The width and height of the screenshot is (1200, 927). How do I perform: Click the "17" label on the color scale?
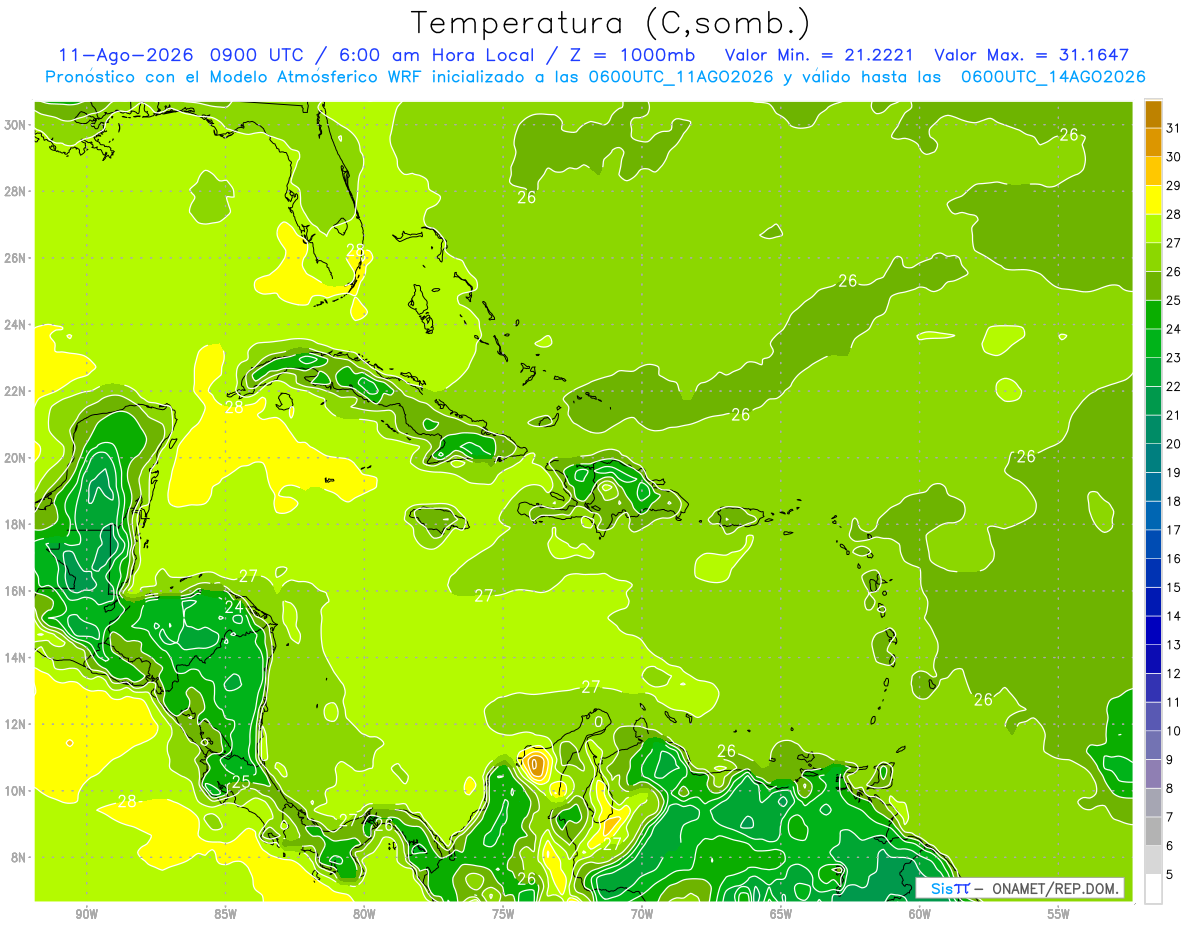pos(1173,530)
